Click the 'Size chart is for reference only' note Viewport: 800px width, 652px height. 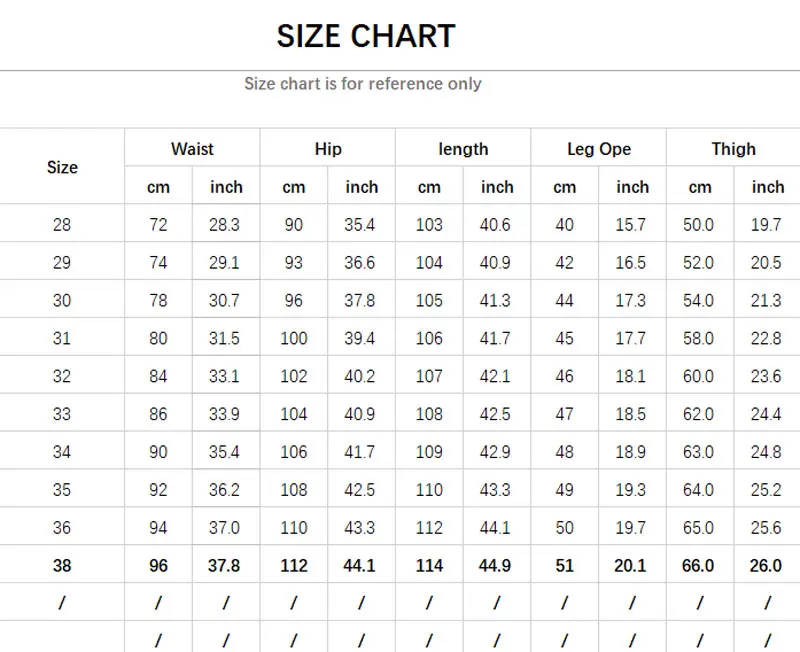(x=363, y=84)
